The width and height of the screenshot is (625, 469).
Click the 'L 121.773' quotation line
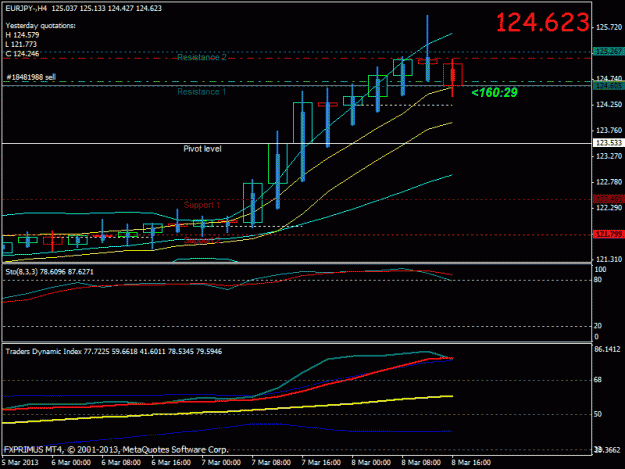pos(21,44)
